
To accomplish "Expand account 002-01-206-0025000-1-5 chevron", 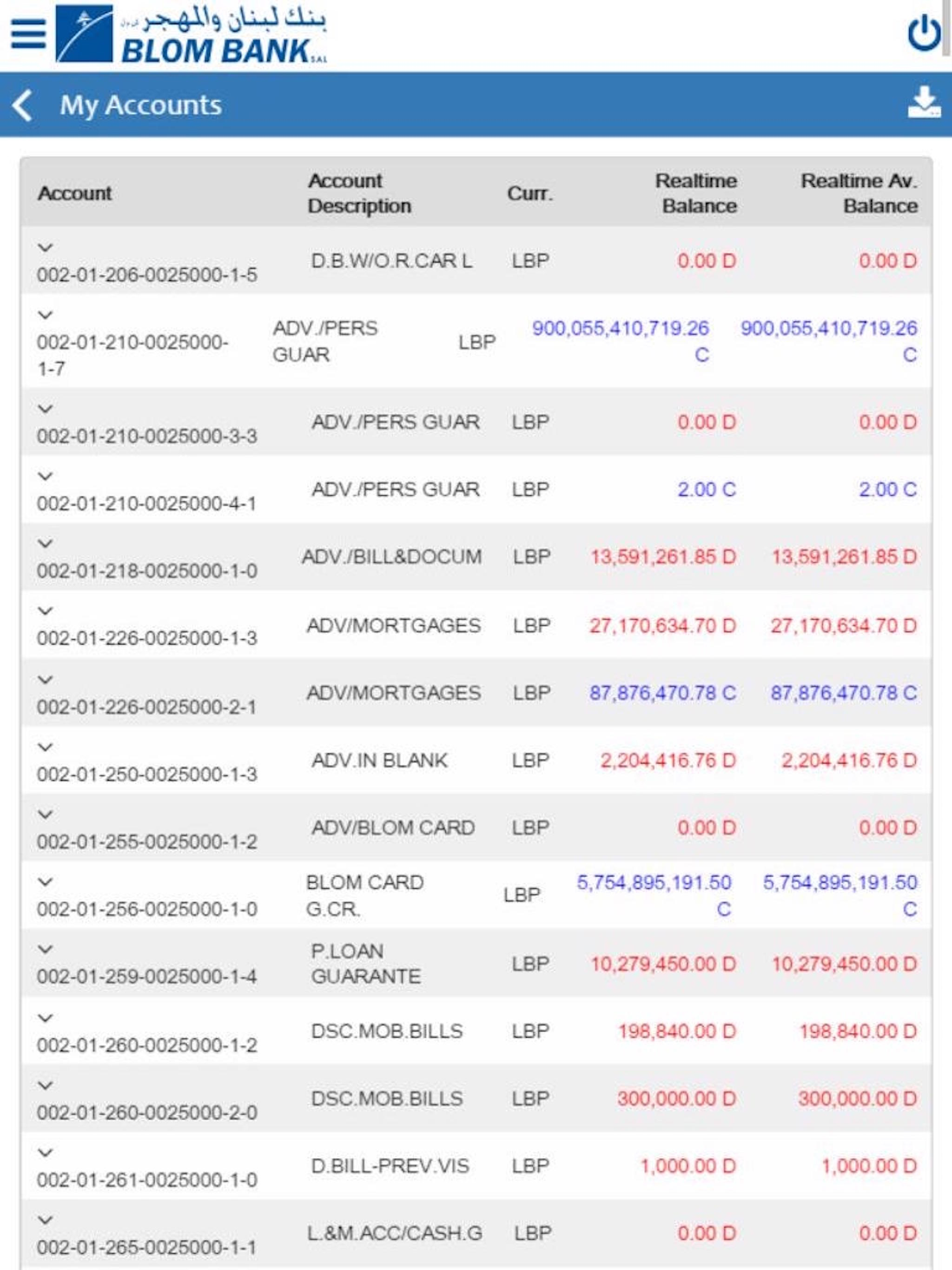I will click(46, 247).
